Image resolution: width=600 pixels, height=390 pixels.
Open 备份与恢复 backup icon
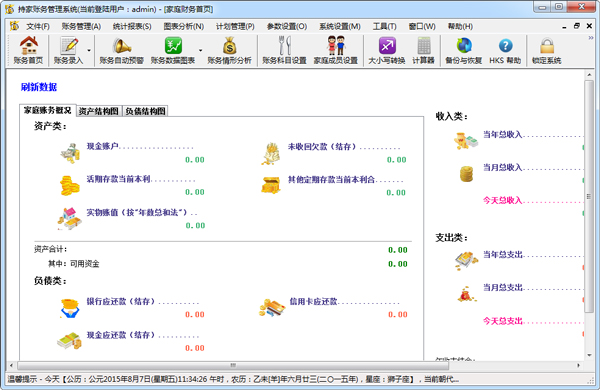point(463,50)
